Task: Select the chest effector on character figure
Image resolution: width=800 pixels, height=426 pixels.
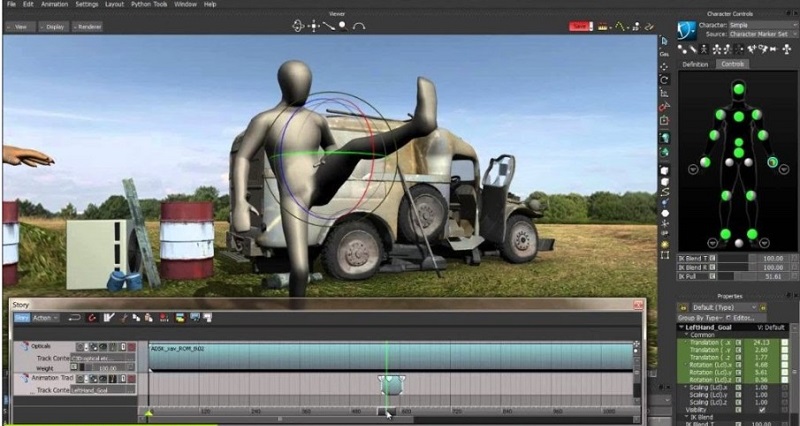Action: (738, 116)
